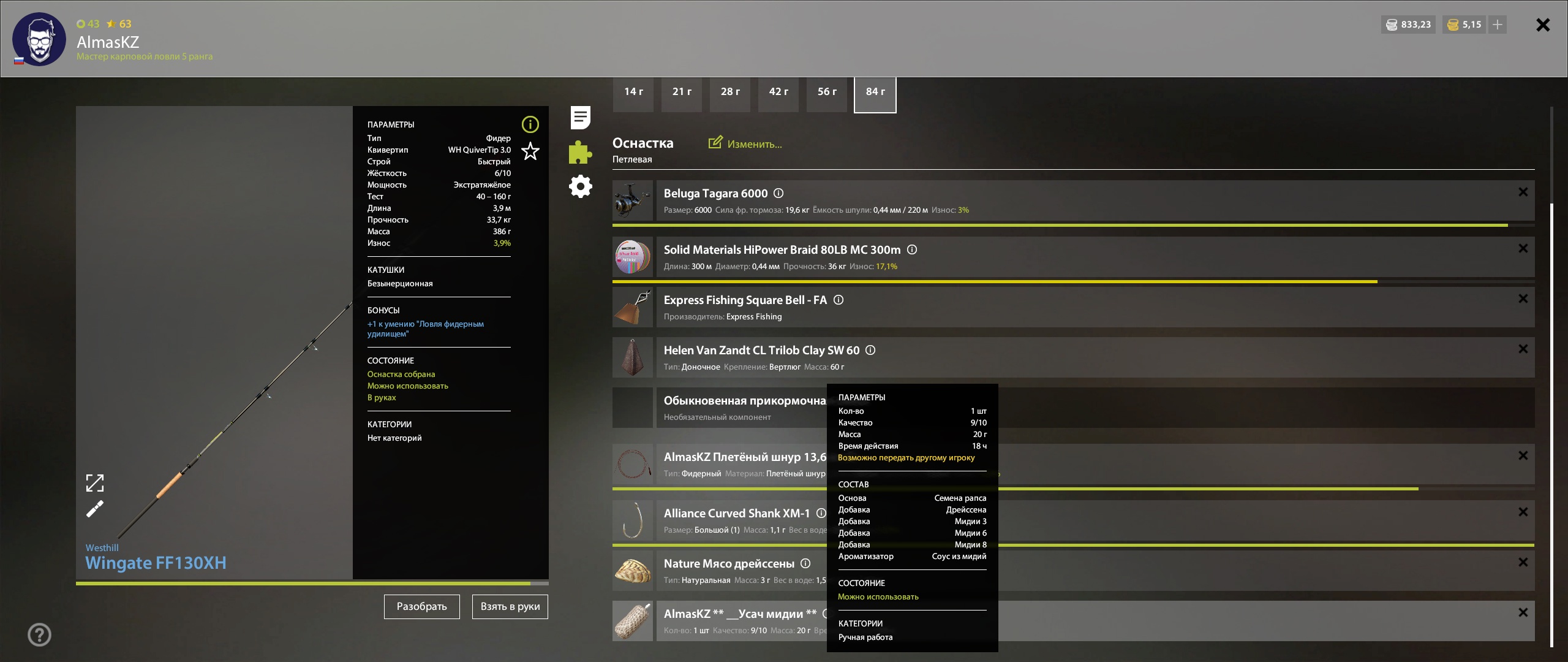Select the Обыкновенная прикормочная optional component slot

pyautogui.click(x=1074, y=408)
